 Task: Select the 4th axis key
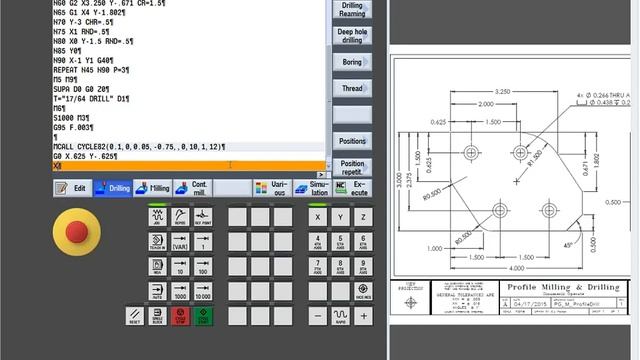(x=318, y=242)
